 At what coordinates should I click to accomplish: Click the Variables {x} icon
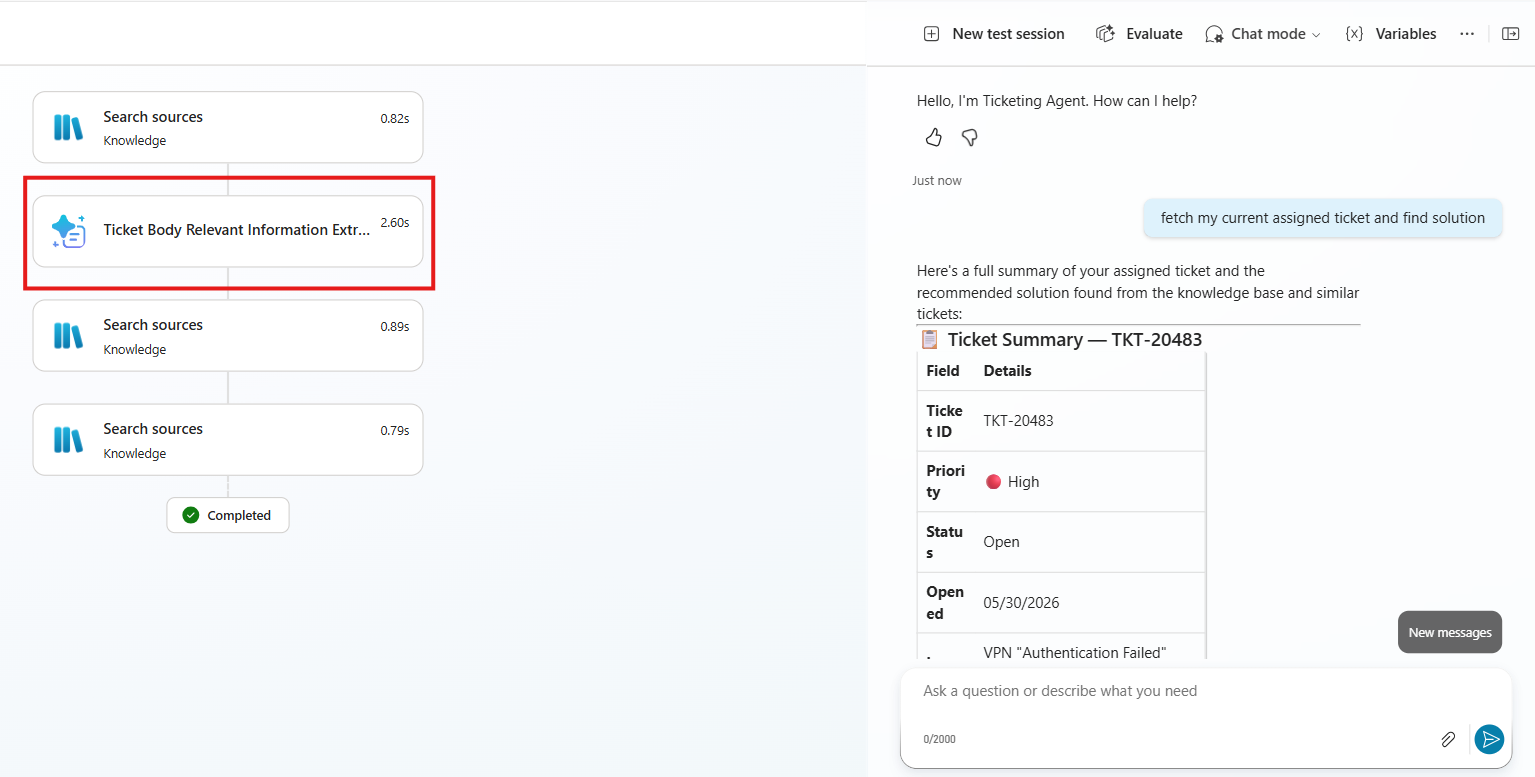click(1355, 34)
